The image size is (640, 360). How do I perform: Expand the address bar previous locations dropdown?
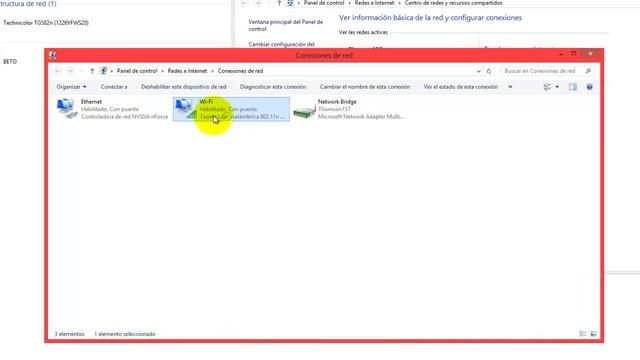pyautogui.click(x=478, y=71)
